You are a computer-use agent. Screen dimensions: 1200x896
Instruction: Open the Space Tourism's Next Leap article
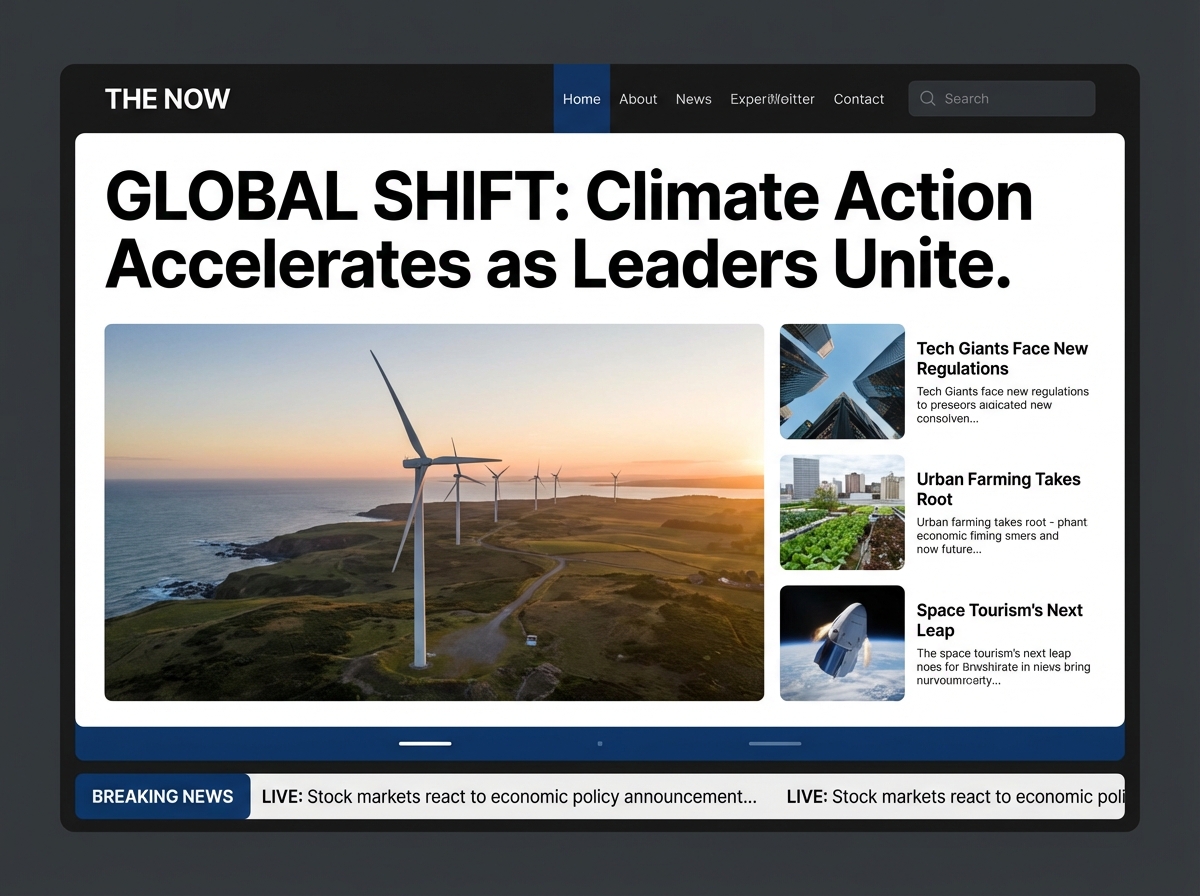point(998,620)
